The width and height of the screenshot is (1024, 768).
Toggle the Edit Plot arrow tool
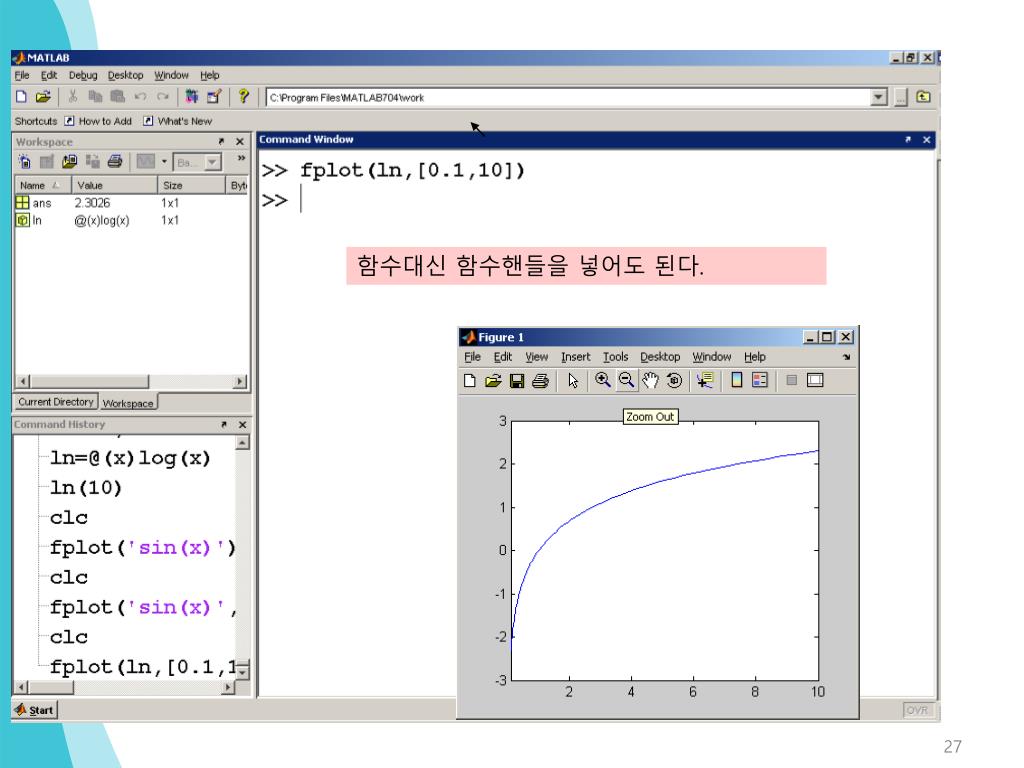pyautogui.click(x=573, y=381)
